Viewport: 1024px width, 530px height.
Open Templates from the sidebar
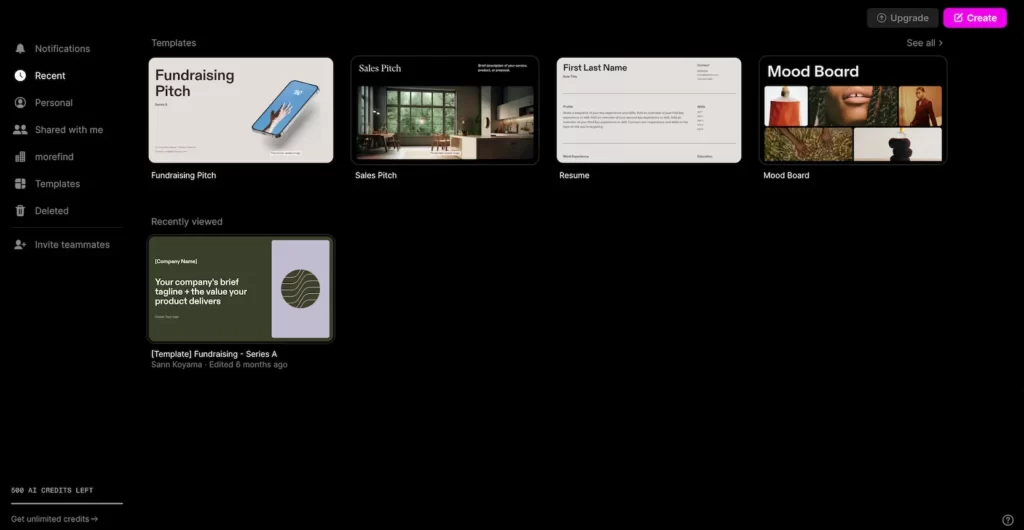coord(57,184)
